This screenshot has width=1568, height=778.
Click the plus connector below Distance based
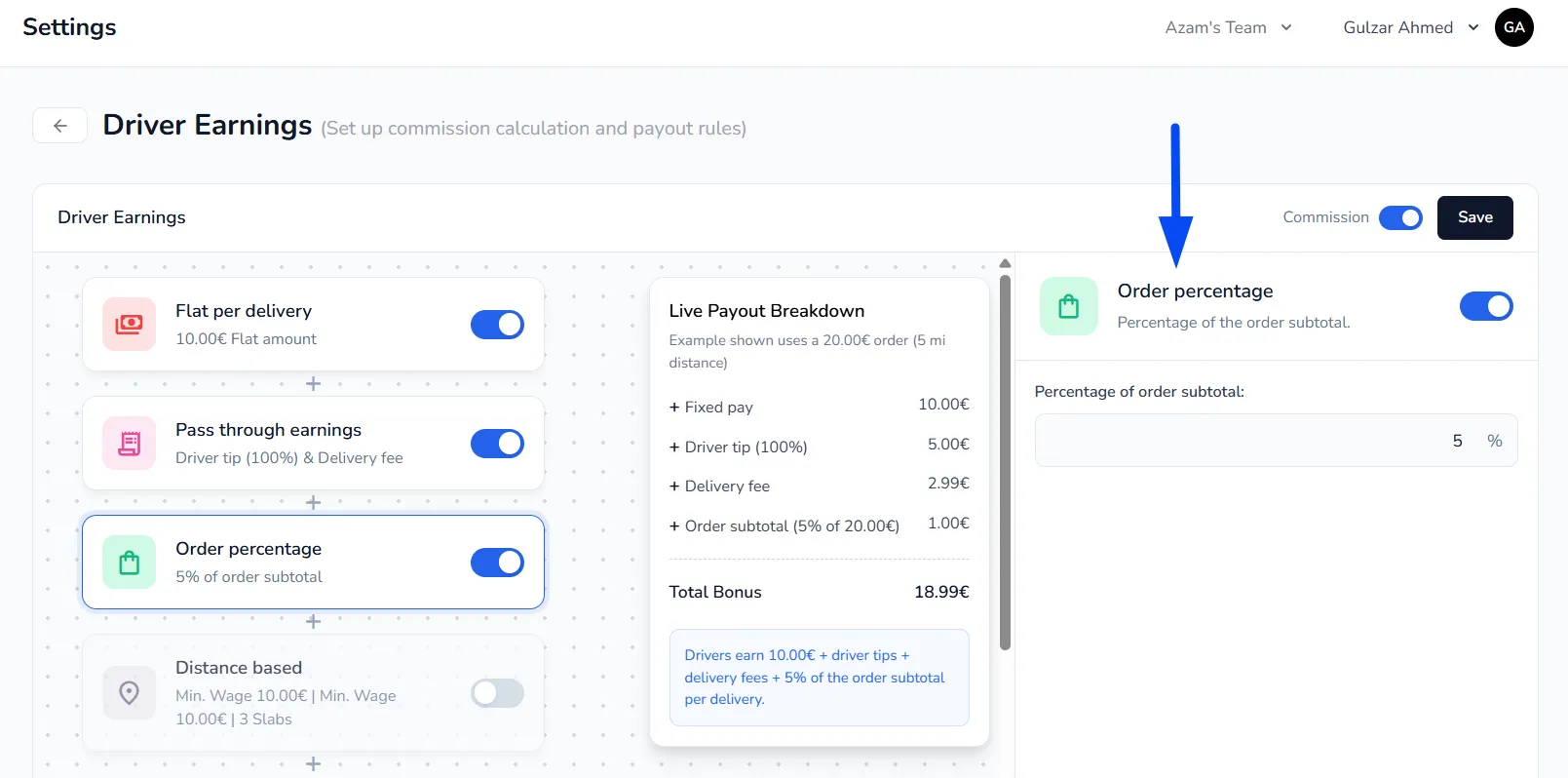[x=313, y=764]
